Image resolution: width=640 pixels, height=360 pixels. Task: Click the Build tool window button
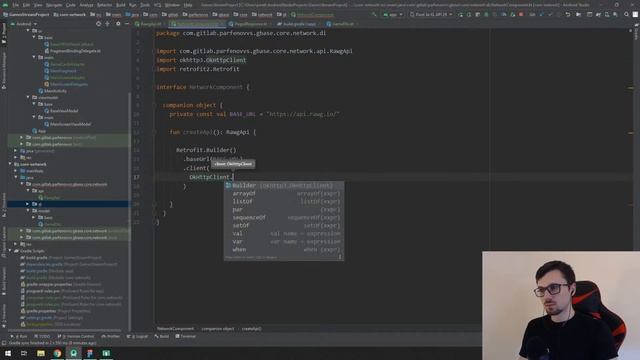click(x=162, y=336)
